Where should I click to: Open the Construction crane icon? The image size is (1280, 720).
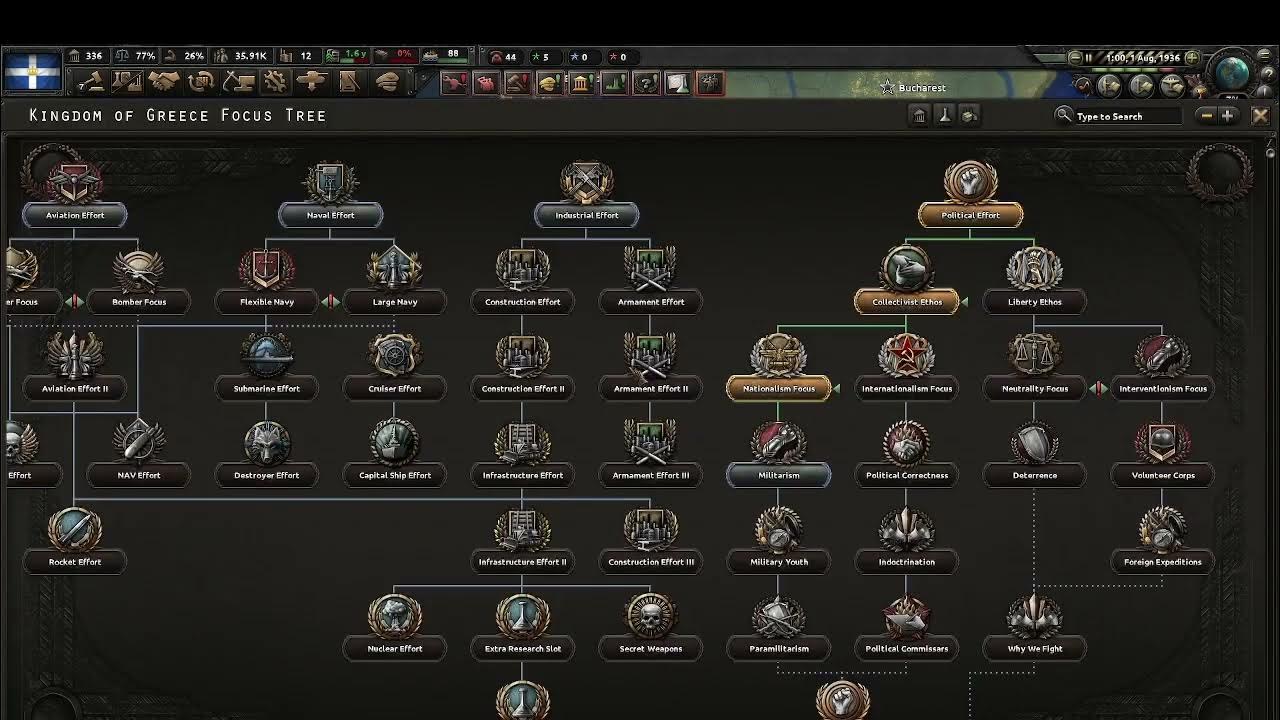(239, 82)
